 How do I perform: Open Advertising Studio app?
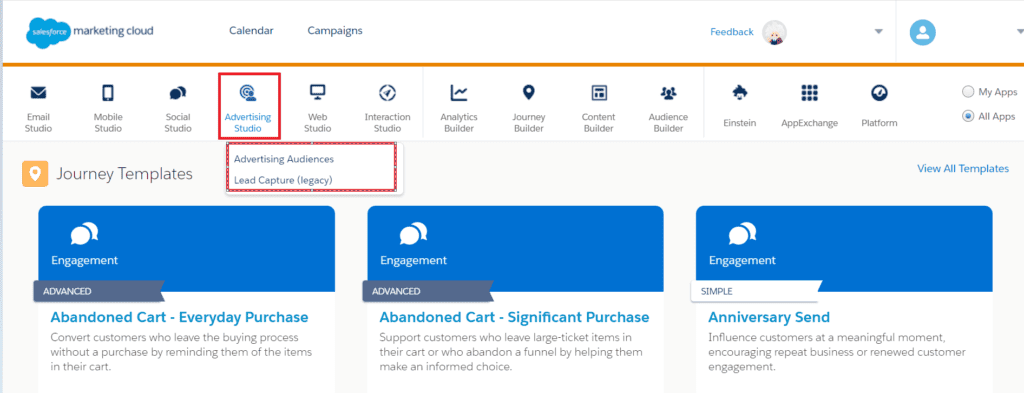(248, 108)
